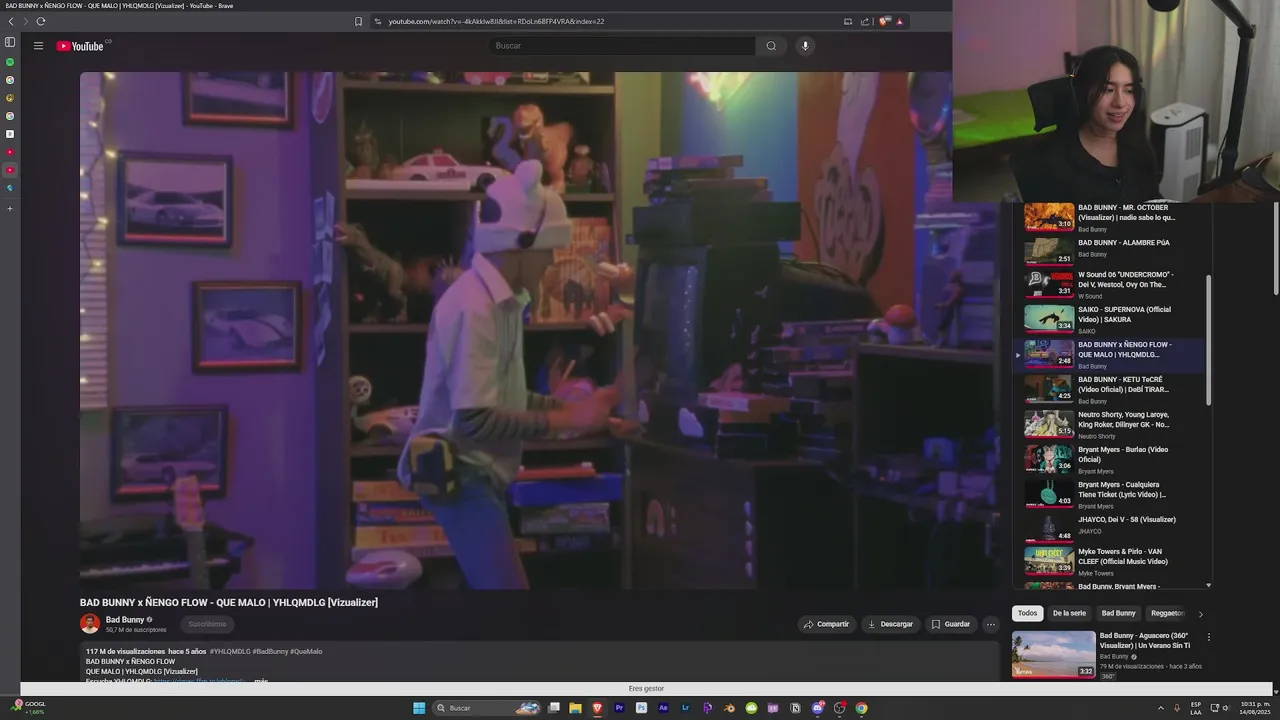1280x720 pixels.
Task: Select the 'De la serie' filter chip
Action: [x=1069, y=613]
